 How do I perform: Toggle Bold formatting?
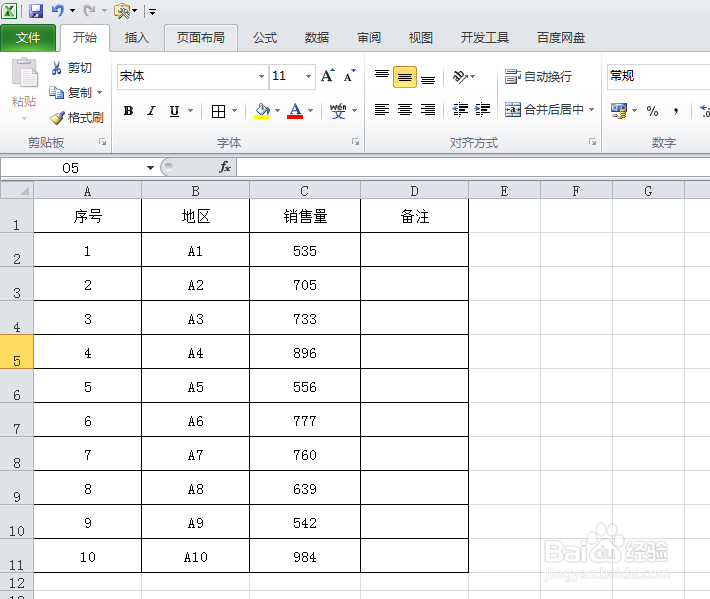coord(129,111)
